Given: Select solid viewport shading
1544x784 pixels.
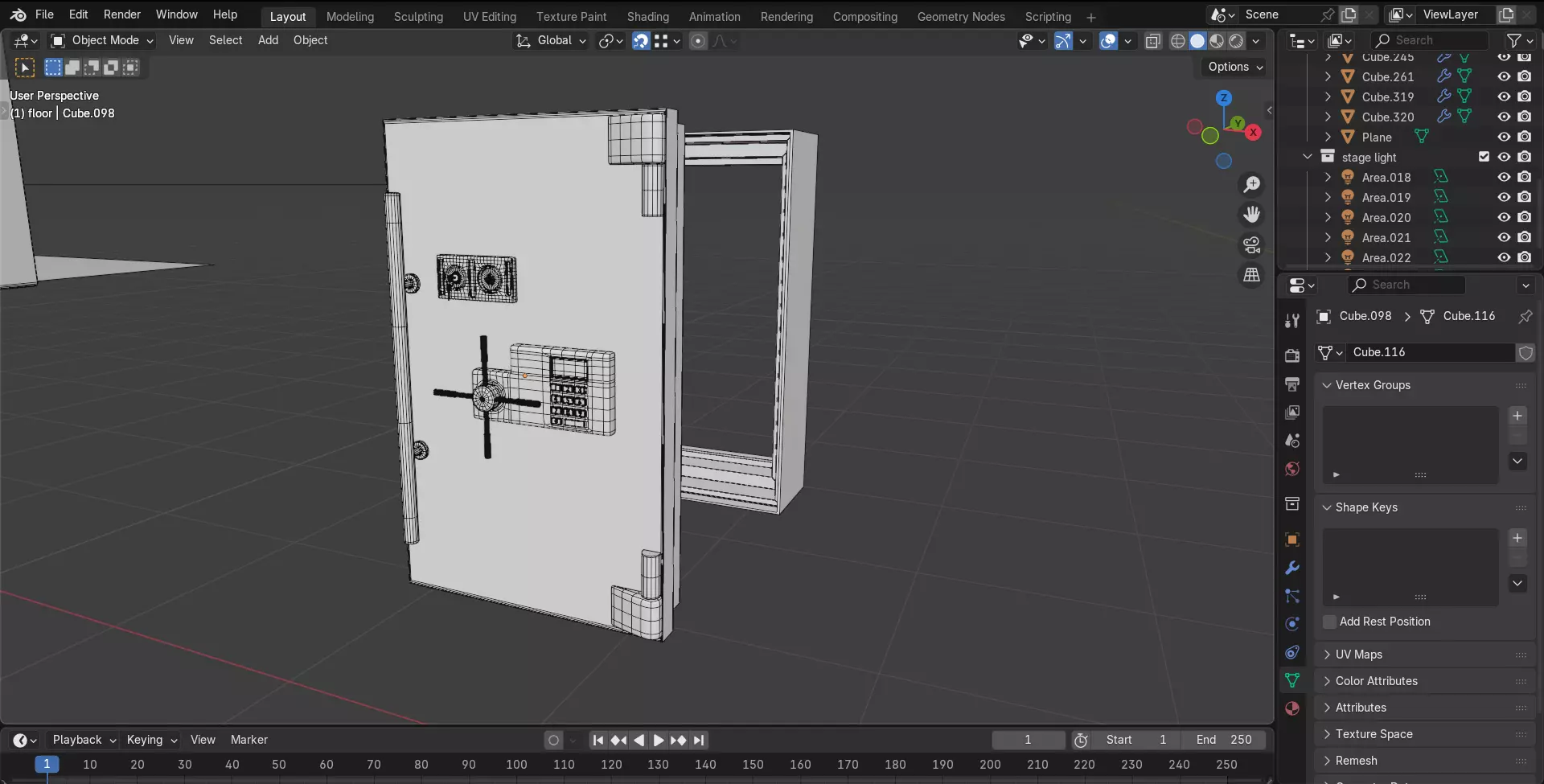Looking at the screenshot, I should 1197,41.
